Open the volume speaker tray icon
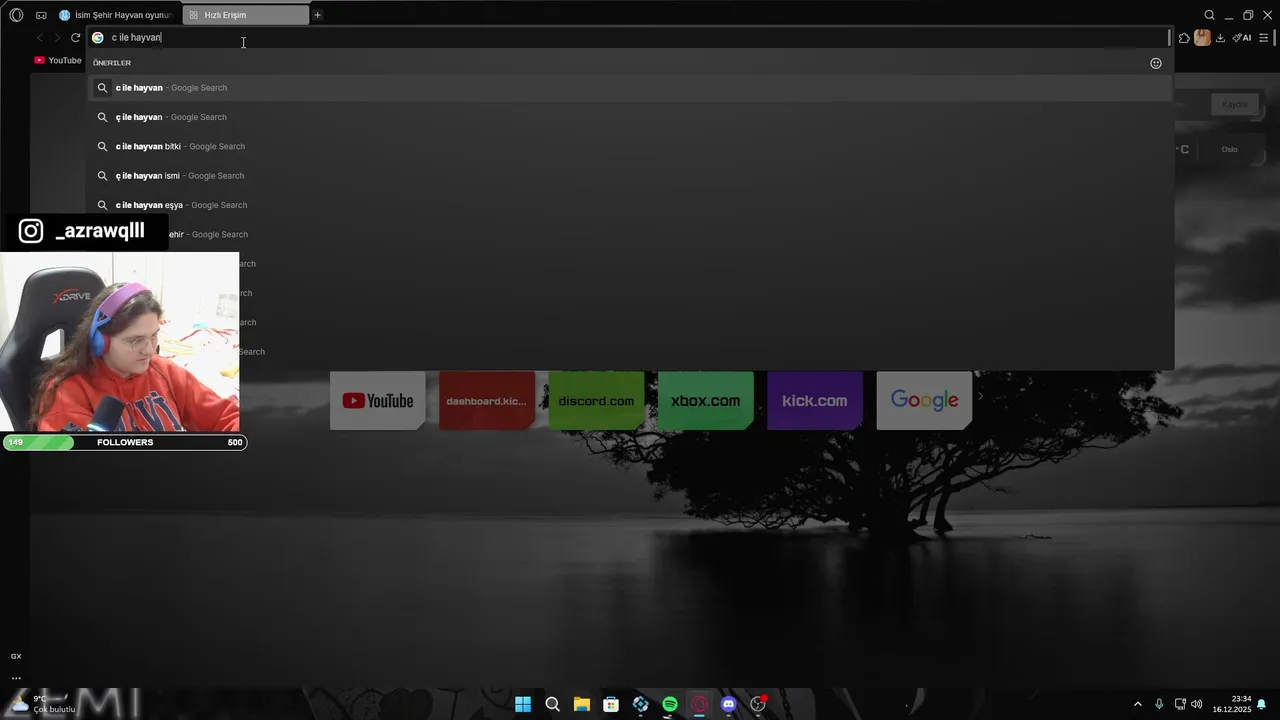 (1196, 704)
